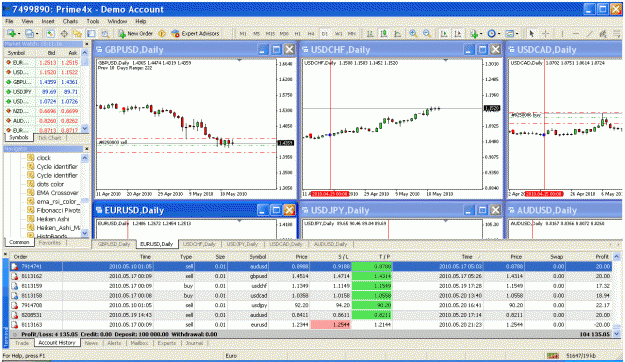Toggle the Market Watch toolbar icon
Image resolution: width=625 pixels, height=362 pixels.
(50, 34)
